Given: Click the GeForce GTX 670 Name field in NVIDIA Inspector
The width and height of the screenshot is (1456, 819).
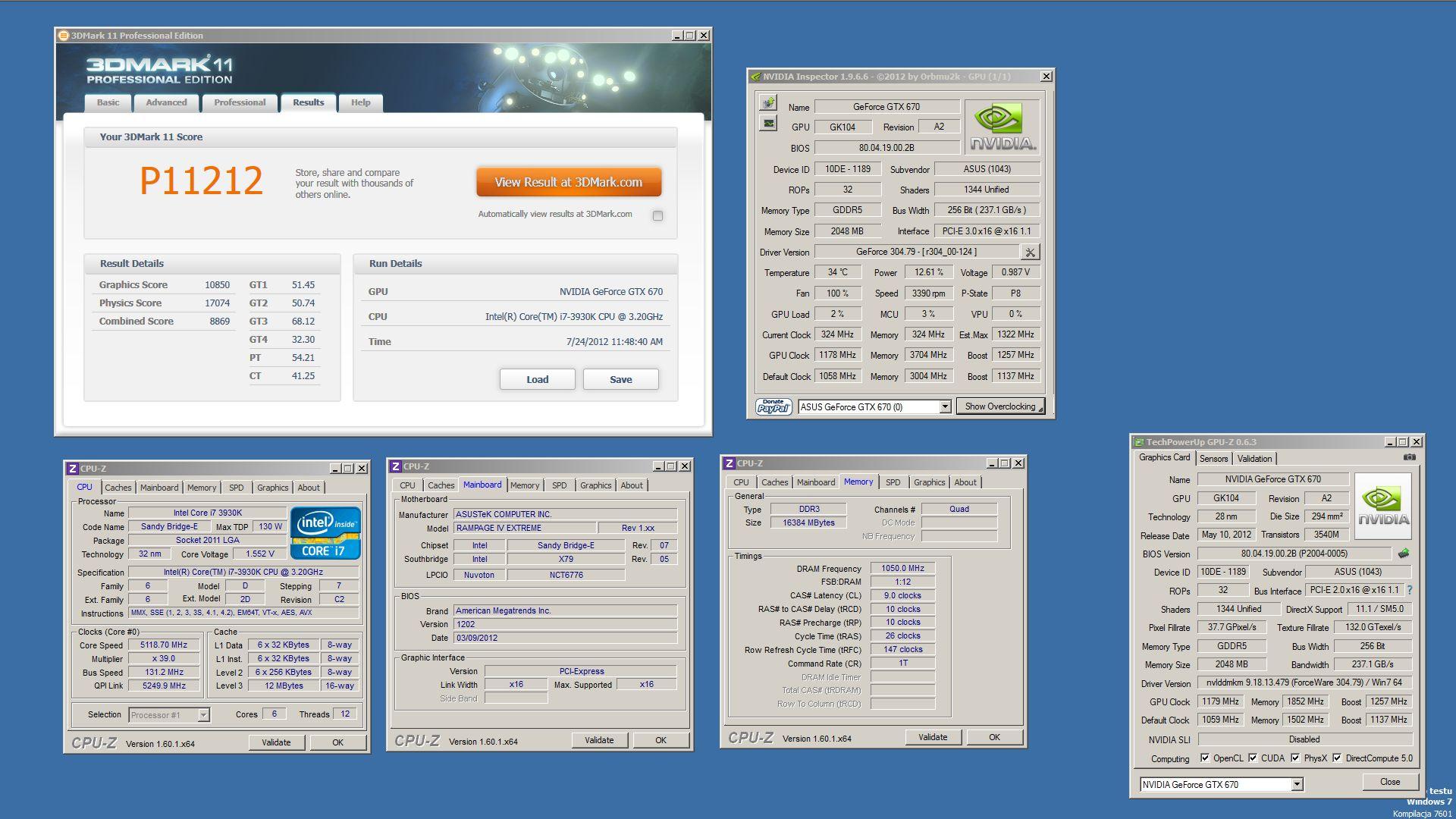Looking at the screenshot, I should coord(886,107).
